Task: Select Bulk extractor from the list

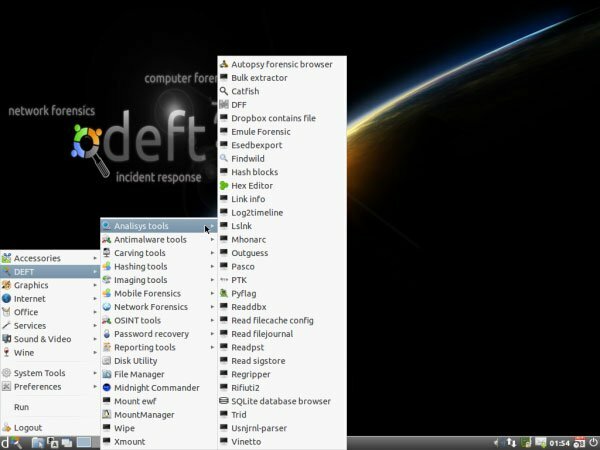Action: (x=259, y=77)
